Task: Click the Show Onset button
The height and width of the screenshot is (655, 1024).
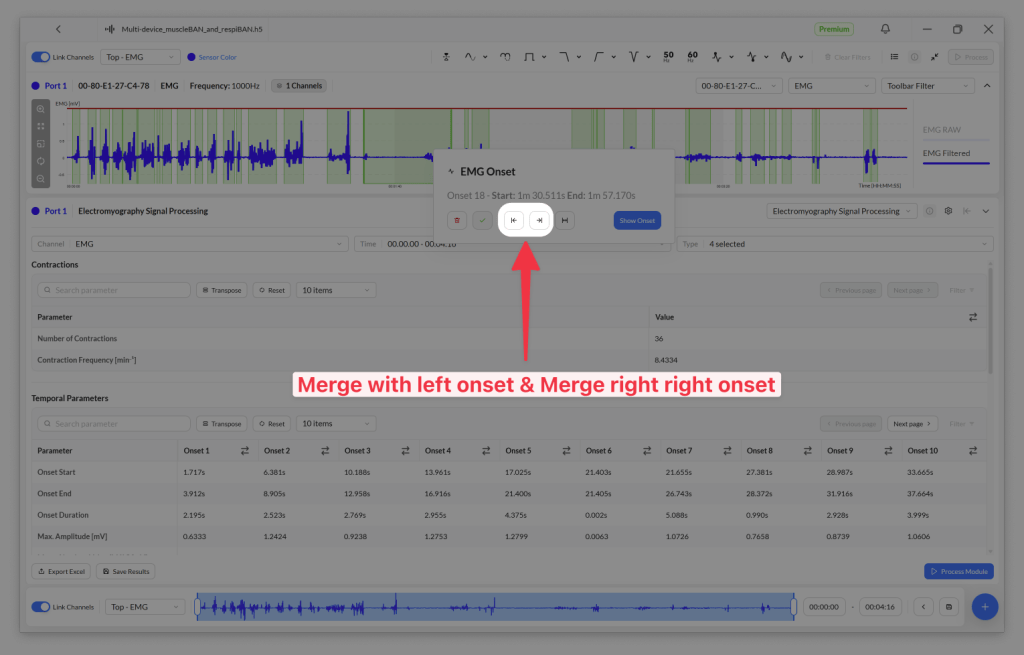Action: tap(637, 220)
